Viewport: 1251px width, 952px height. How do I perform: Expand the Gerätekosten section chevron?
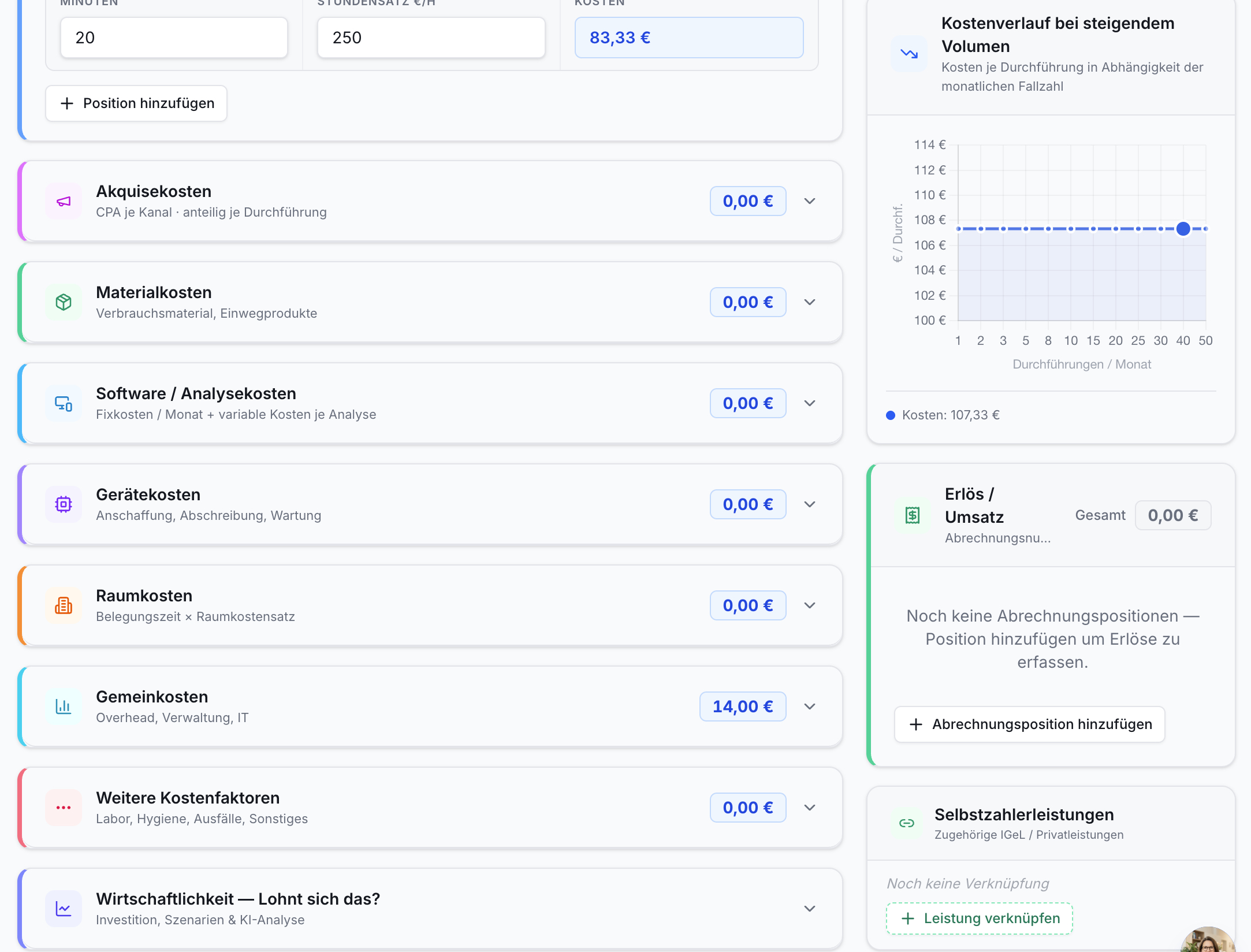click(x=810, y=504)
